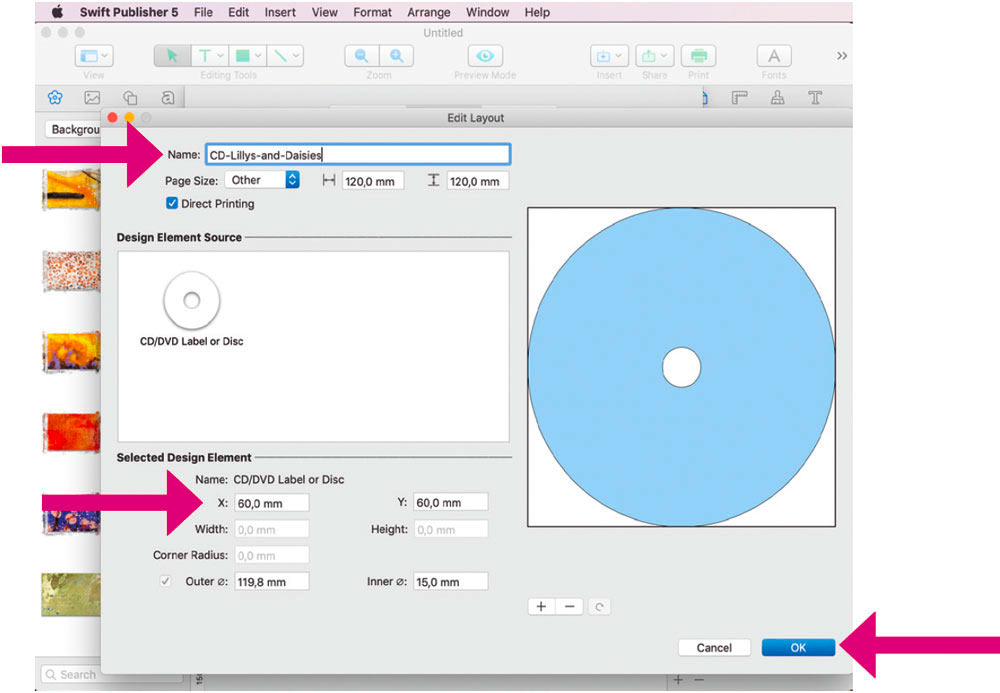Screen dimensions: 1000x693
Task: Confirm the layout with OK
Action: 798,648
